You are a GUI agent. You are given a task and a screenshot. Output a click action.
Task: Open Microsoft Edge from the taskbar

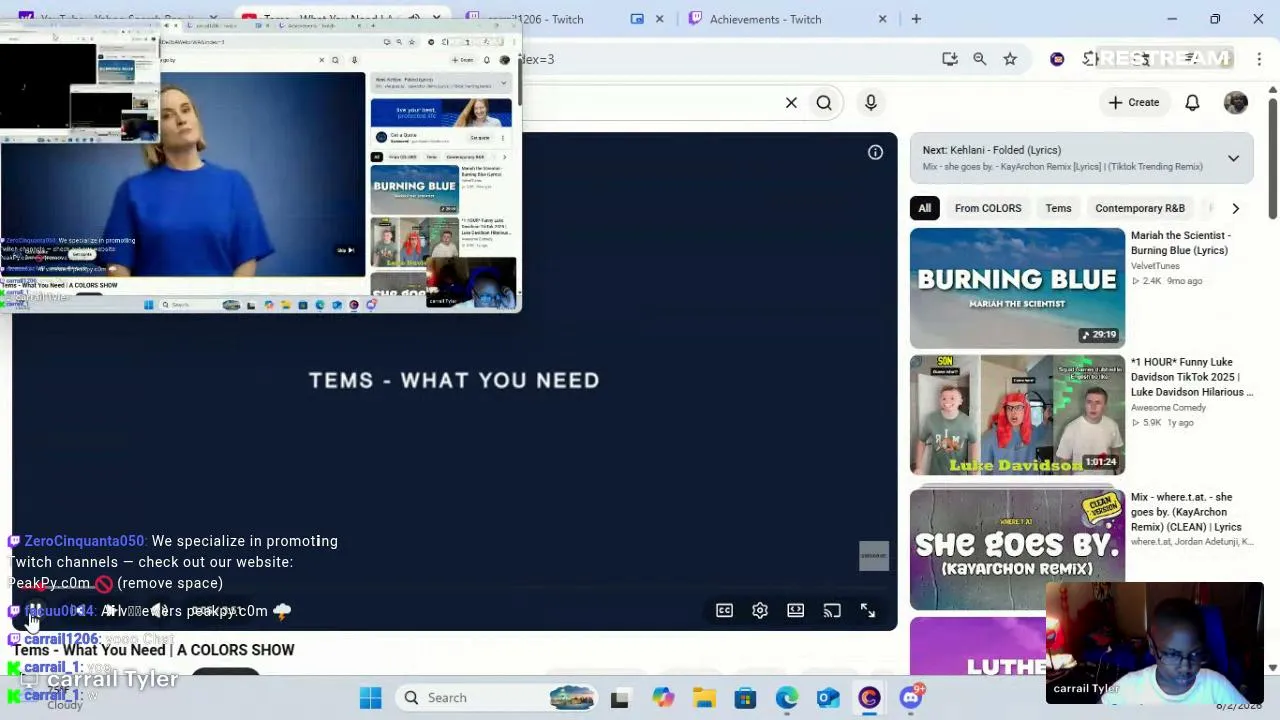click(x=787, y=698)
